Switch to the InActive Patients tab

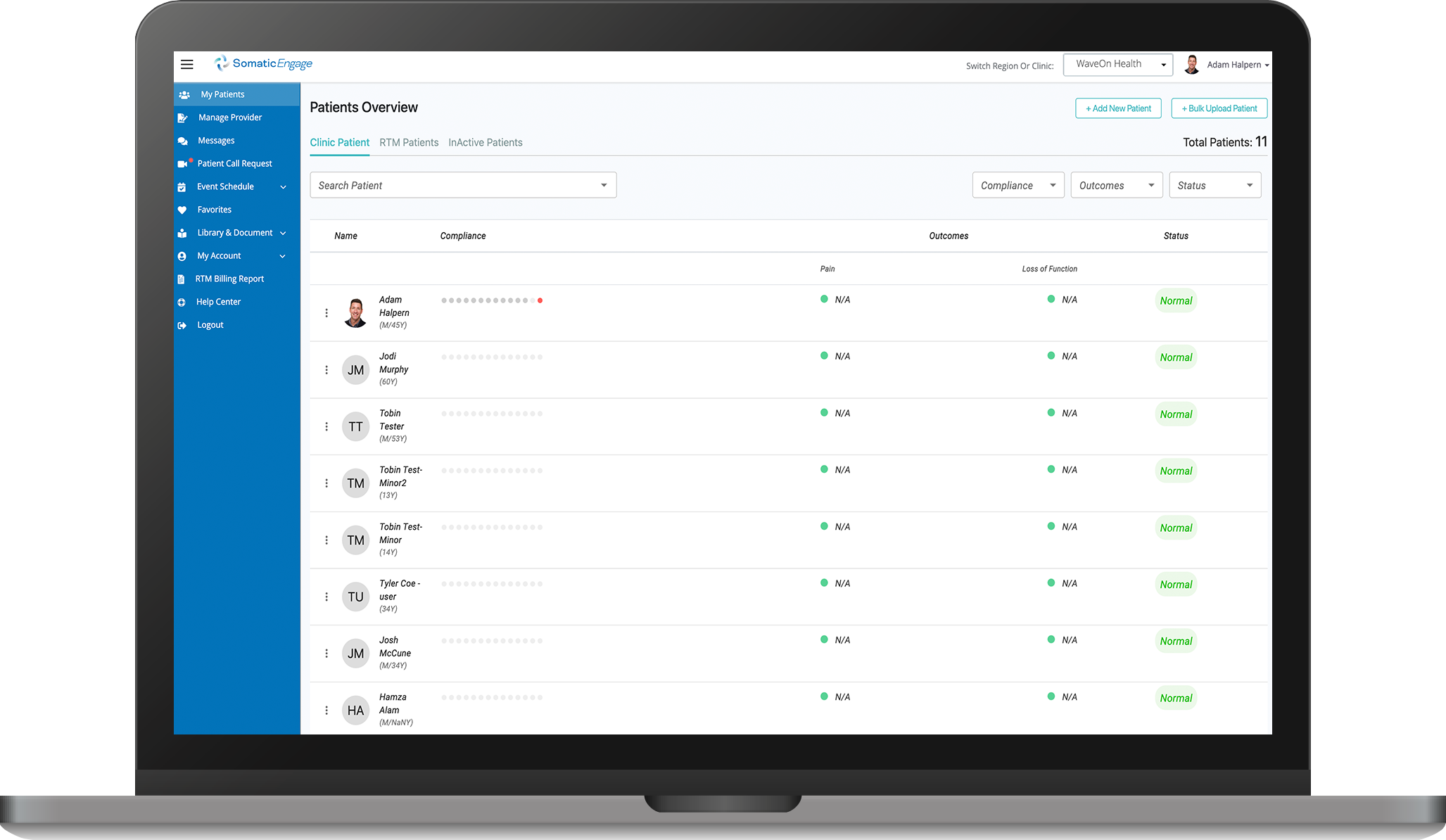(x=486, y=142)
